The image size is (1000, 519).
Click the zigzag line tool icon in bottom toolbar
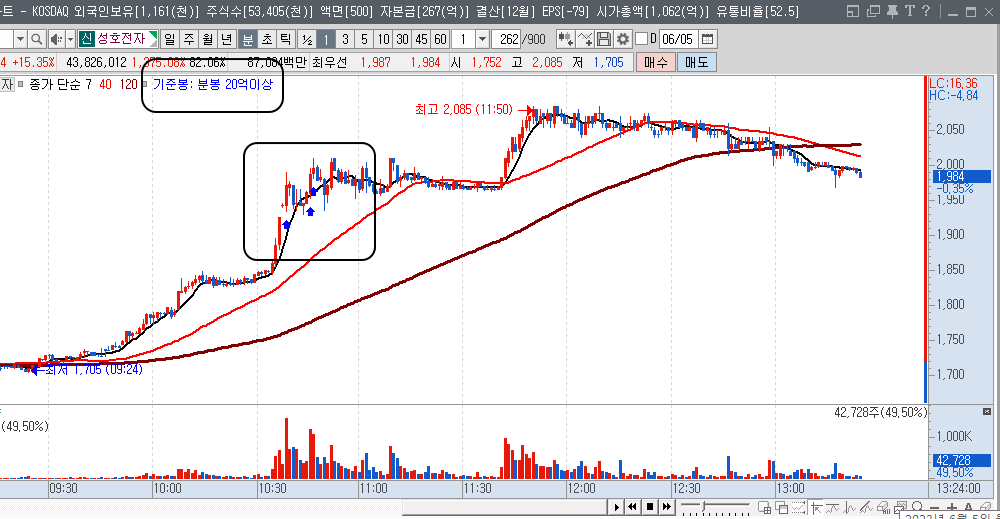coord(832,508)
